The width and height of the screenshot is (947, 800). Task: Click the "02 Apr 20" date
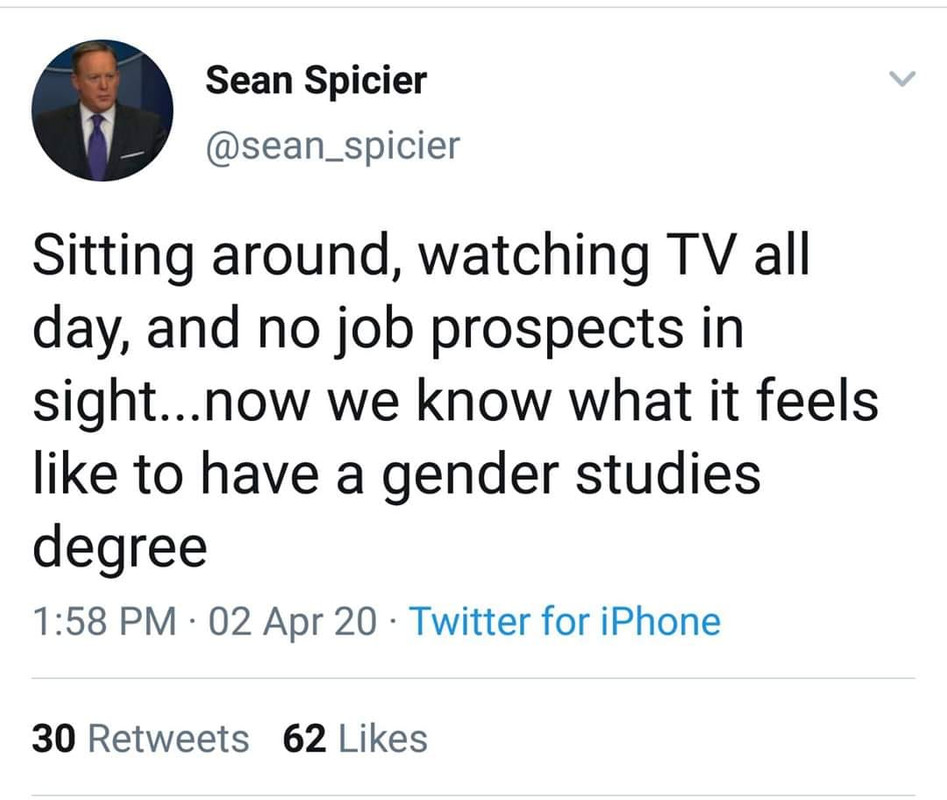(x=295, y=622)
